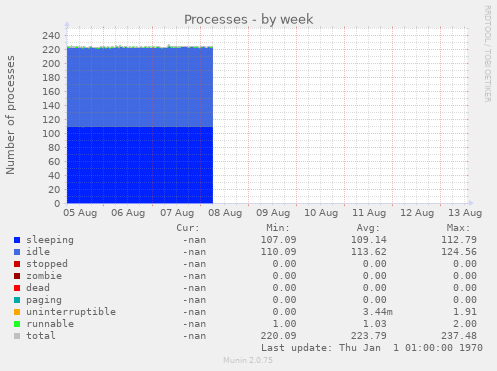Click the total row's Cur -nan value
Viewport: 497px width, 371px height.
click(x=194, y=336)
